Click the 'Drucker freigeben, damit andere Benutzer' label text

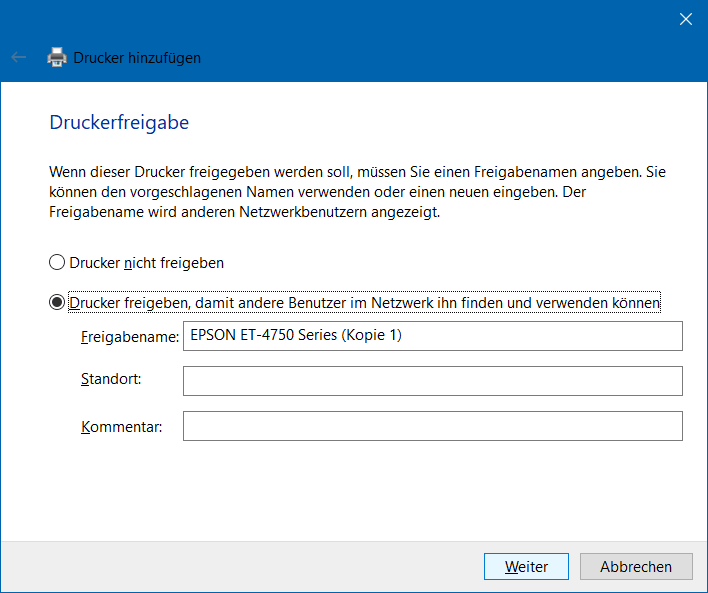(x=364, y=303)
